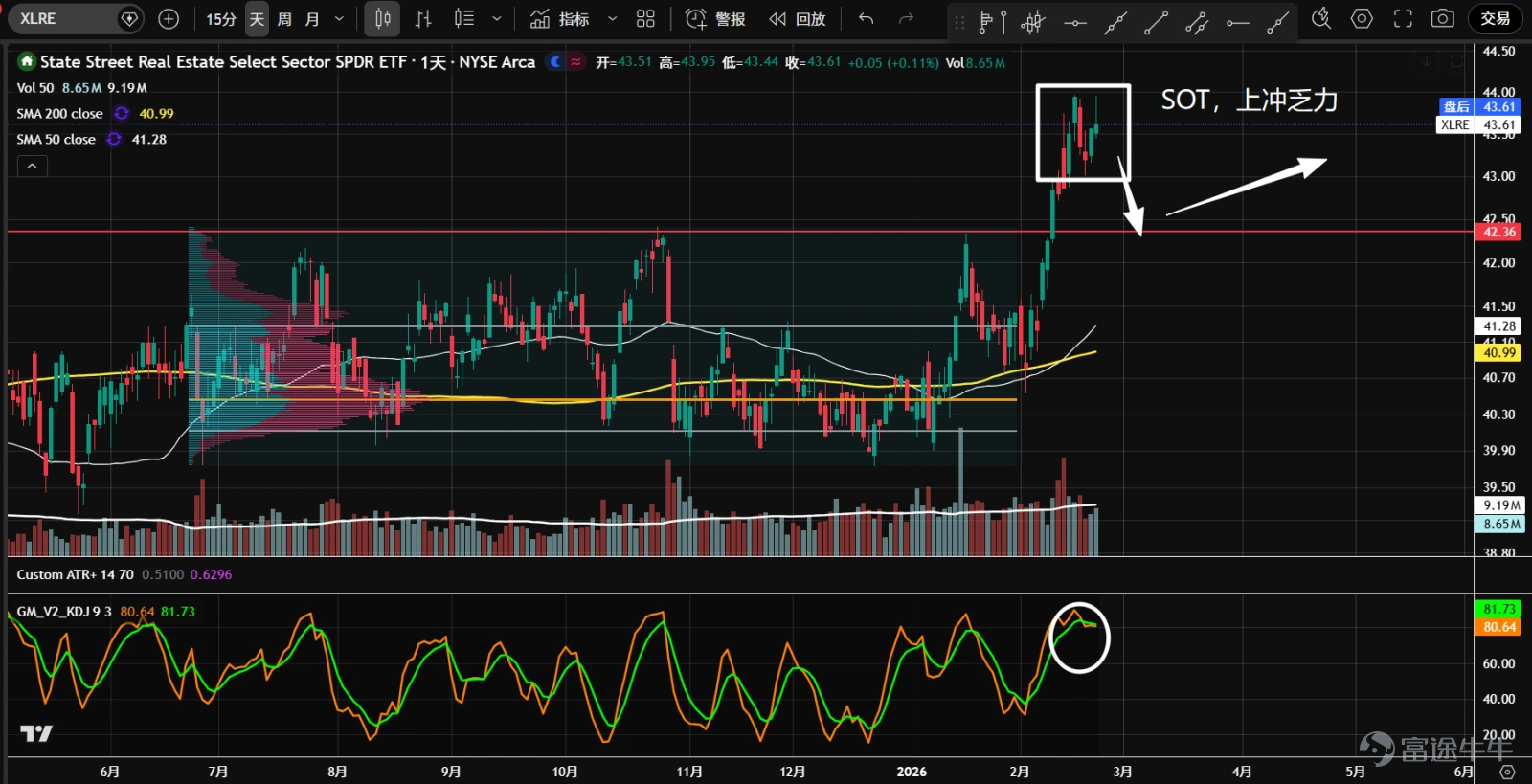Viewport: 1532px width, 784px height.
Task: Click the SMA 200 refresh loading icon
Action: 122,113
